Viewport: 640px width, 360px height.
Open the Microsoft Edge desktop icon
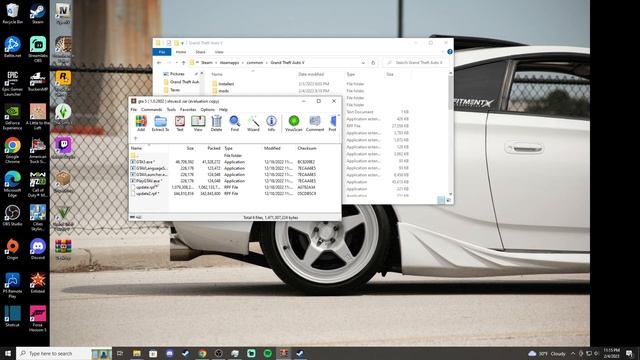click(x=12, y=184)
